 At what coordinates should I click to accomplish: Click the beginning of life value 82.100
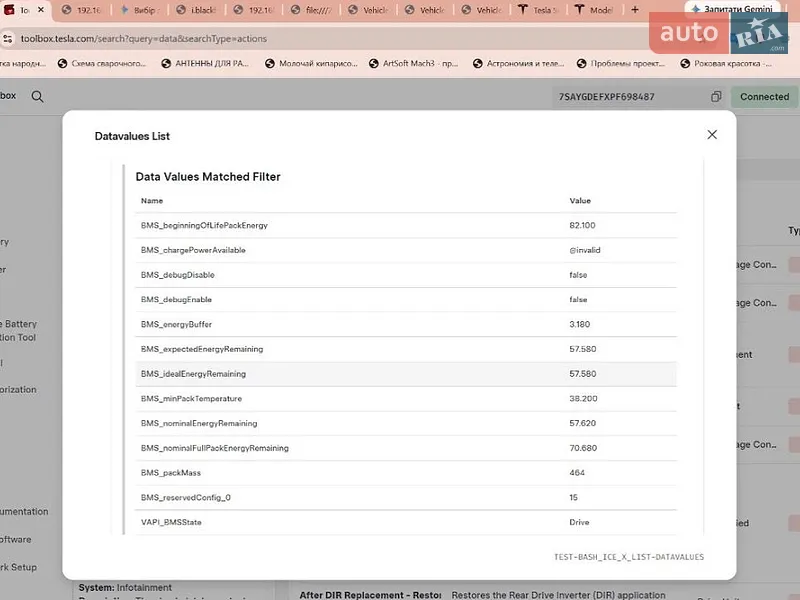point(582,226)
